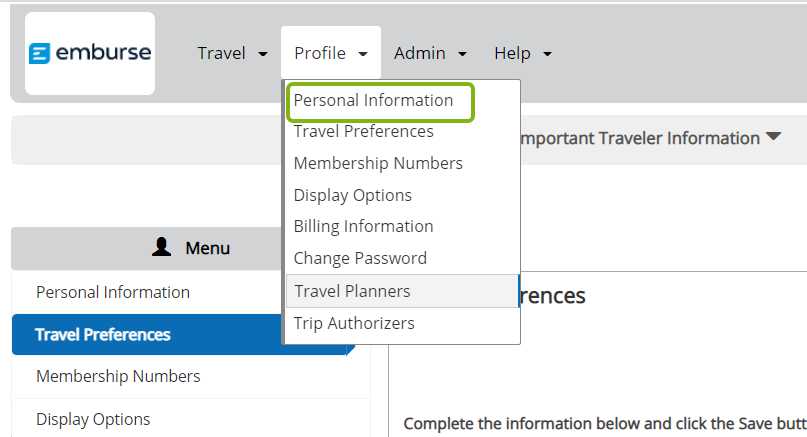807x437 pixels.
Task: Open the Admin dropdown menu
Action: point(430,54)
